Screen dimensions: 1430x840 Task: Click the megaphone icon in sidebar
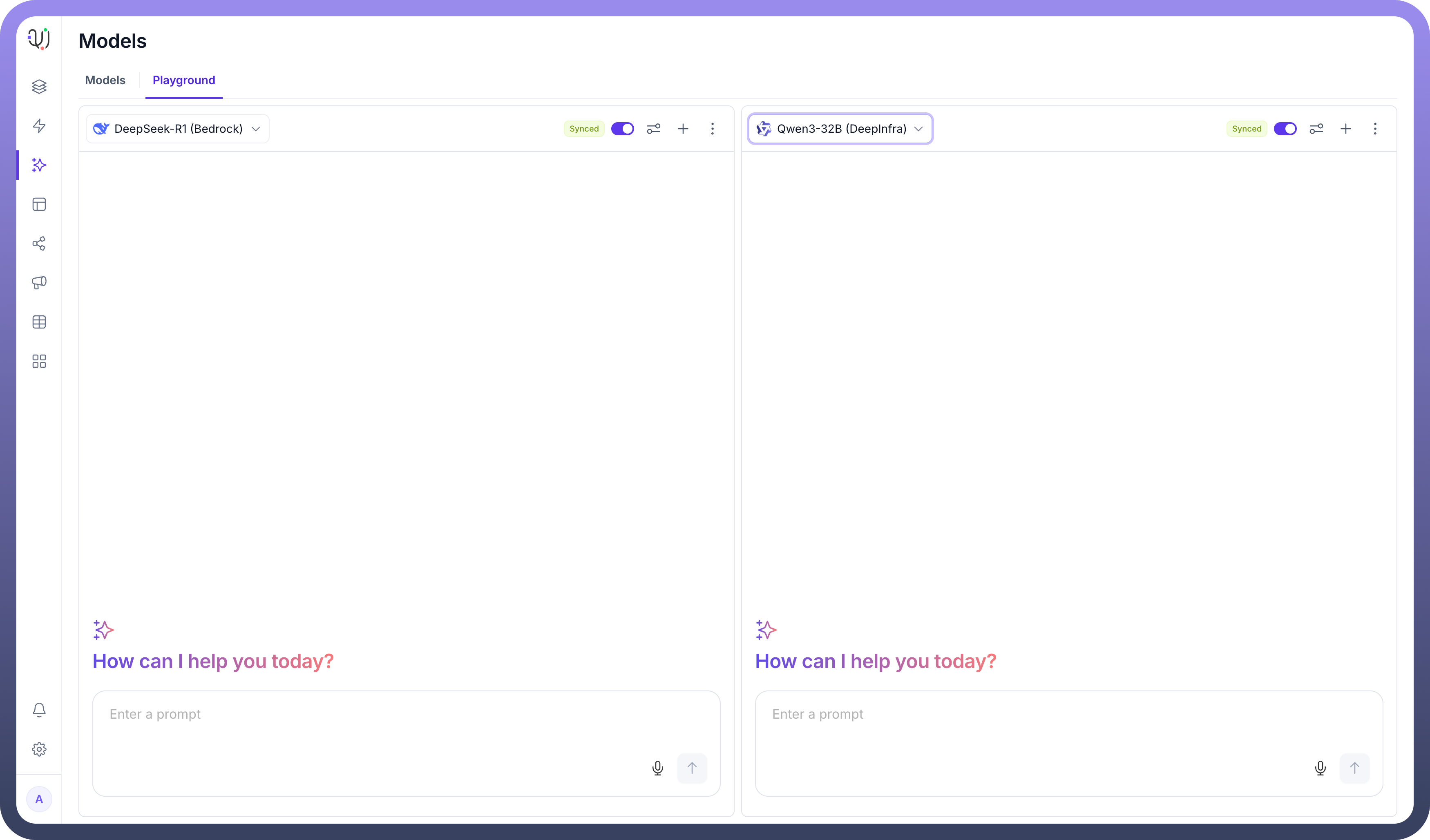click(x=39, y=283)
